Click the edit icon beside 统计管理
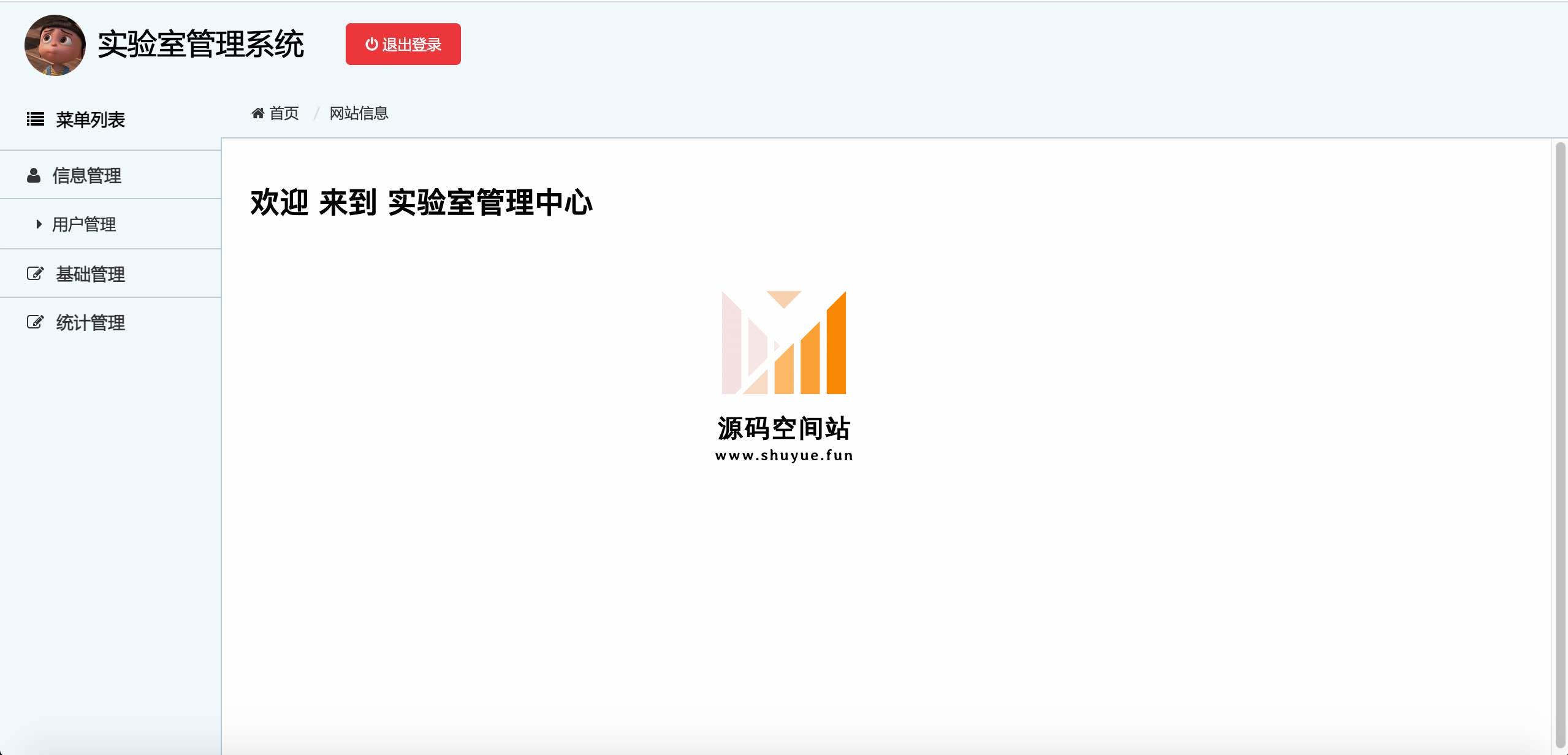The image size is (1568, 755). (x=36, y=322)
